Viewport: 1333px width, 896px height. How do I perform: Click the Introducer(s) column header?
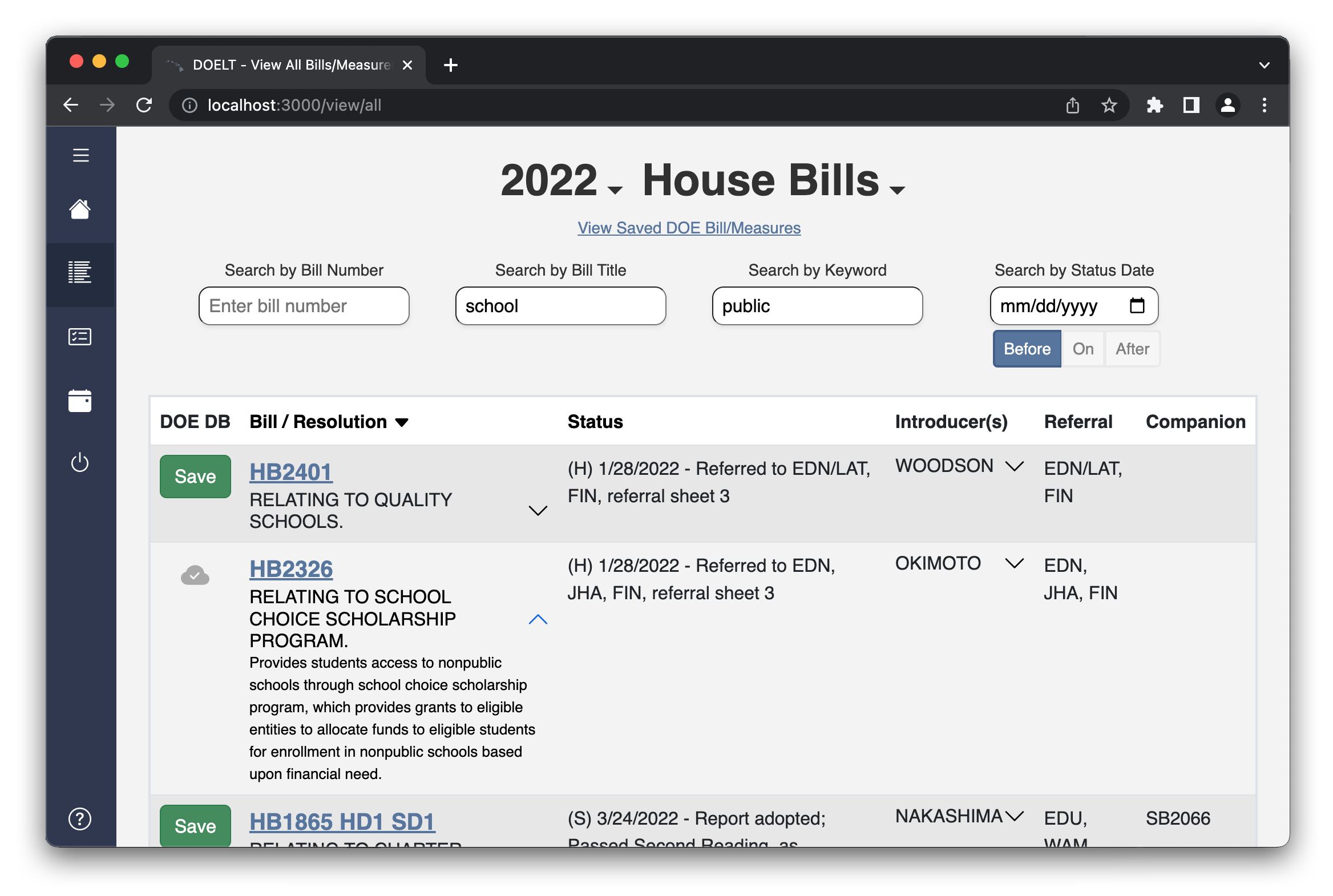click(x=951, y=422)
